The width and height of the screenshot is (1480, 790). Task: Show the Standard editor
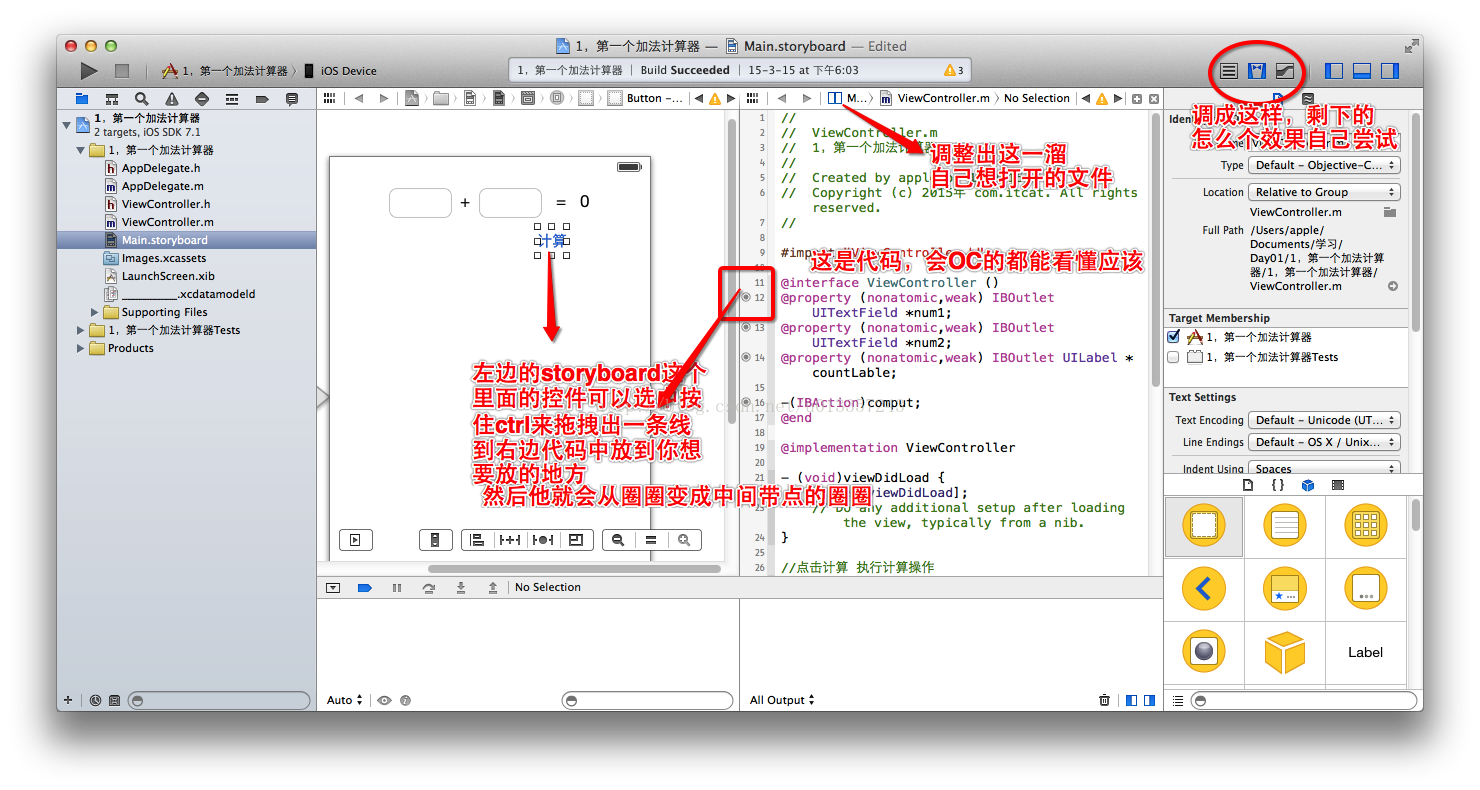[1229, 71]
